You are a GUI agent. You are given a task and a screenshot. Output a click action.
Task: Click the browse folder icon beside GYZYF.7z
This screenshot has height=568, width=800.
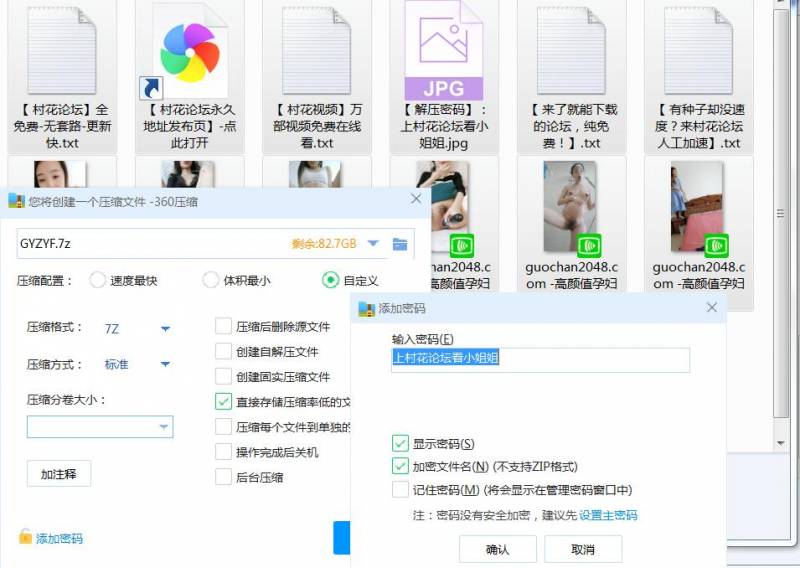[x=400, y=244]
